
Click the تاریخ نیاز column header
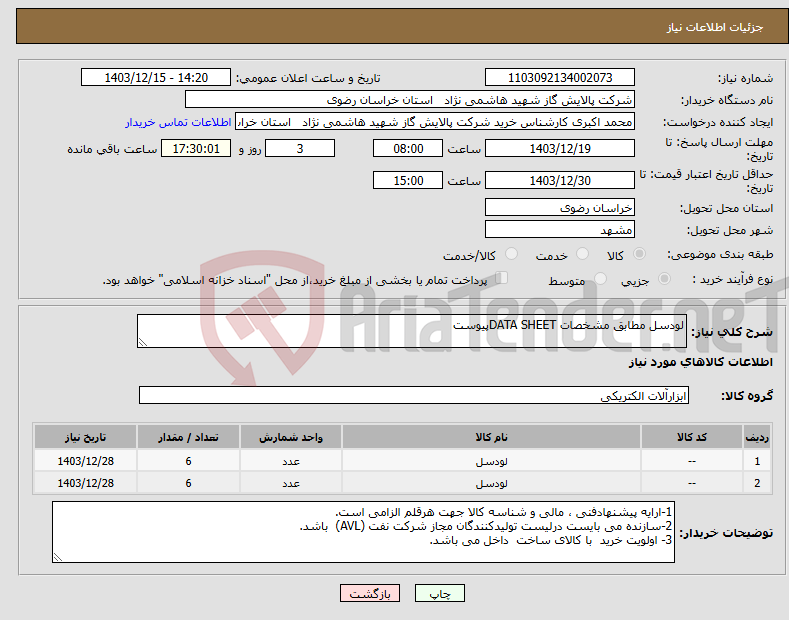[86, 437]
